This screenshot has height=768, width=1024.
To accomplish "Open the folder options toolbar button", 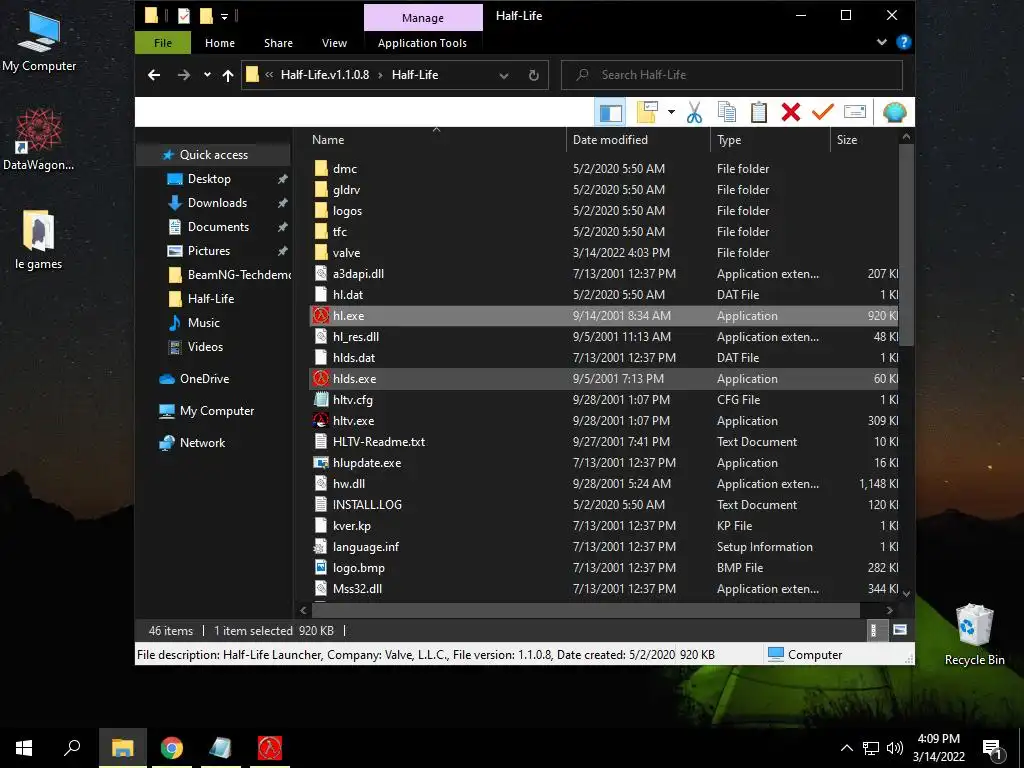I will pos(648,112).
